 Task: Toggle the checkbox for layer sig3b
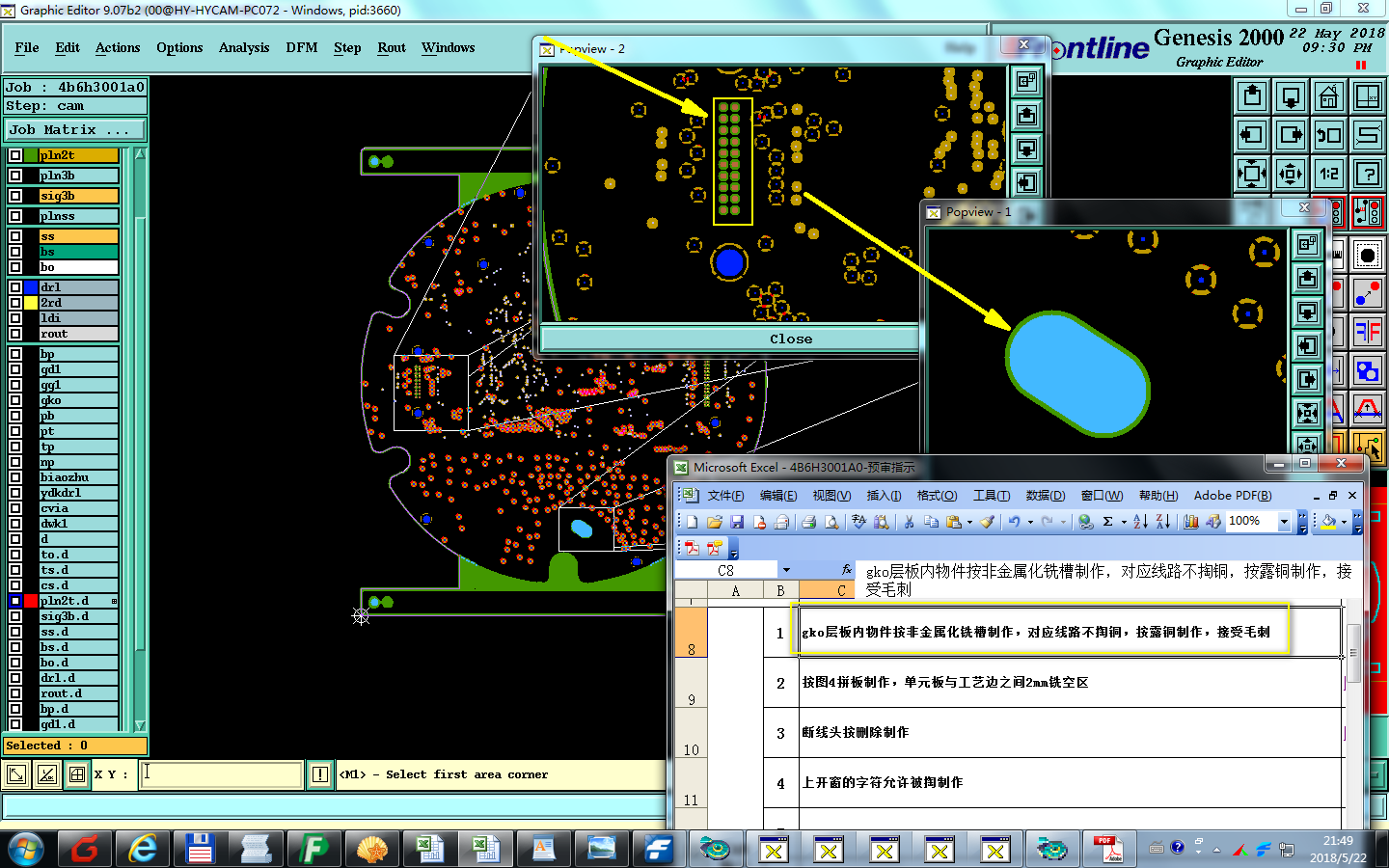click(x=15, y=196)
